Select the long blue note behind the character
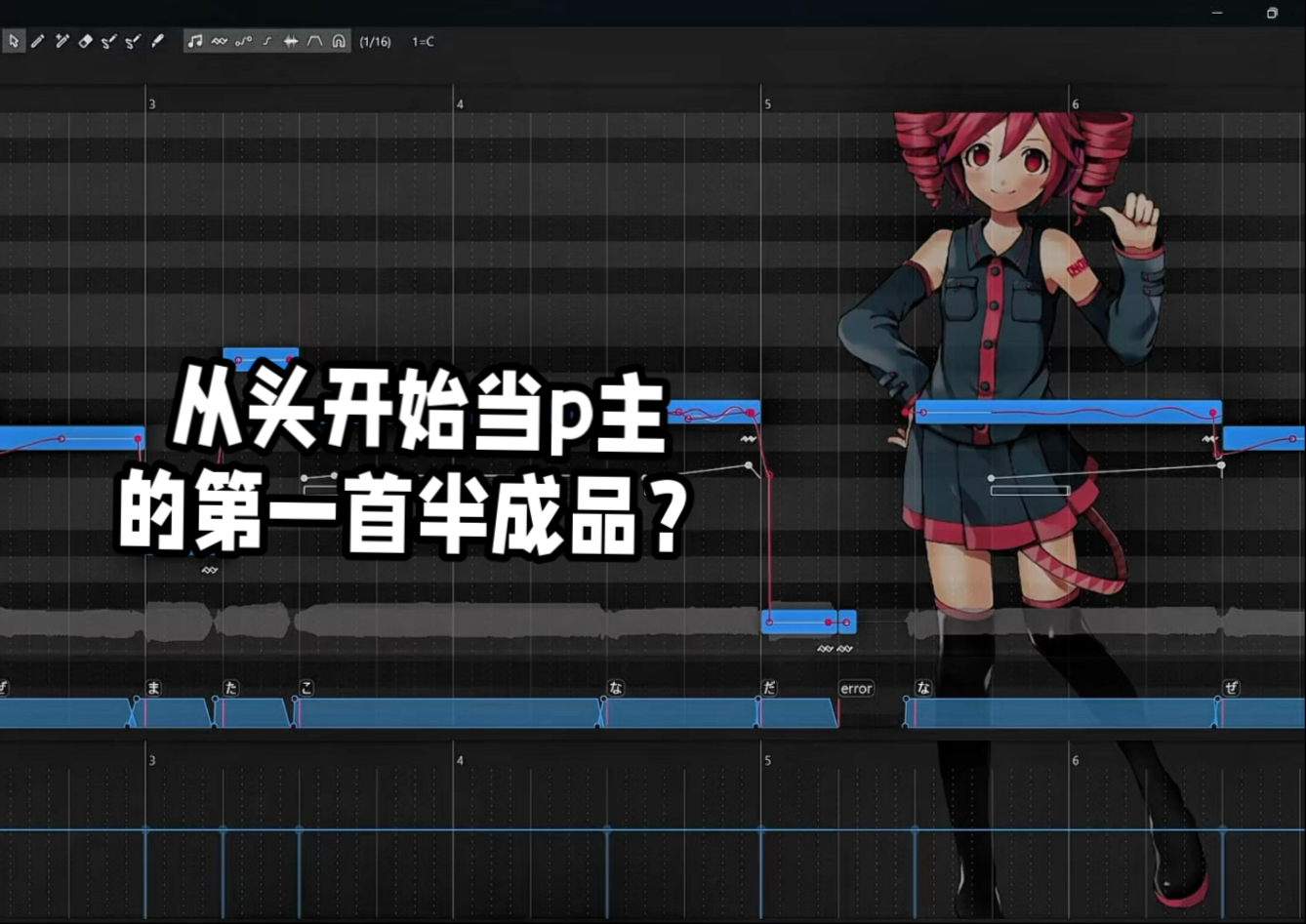This screenshot has width=1306, height=924. pos(1068,412)
